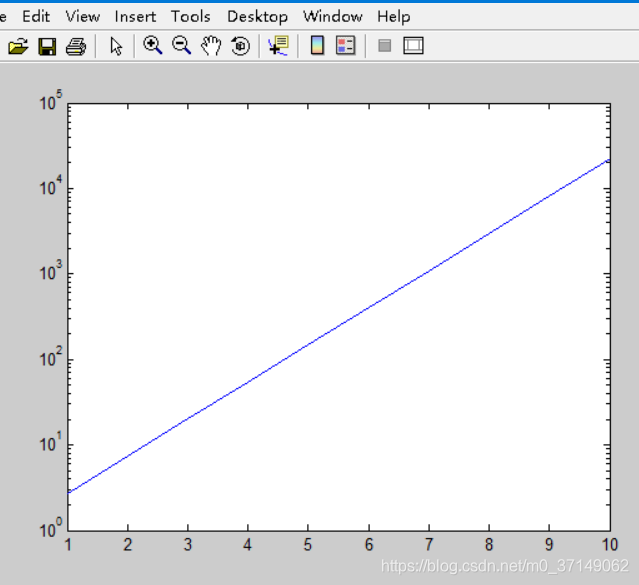Click the y-axis label 10^1
The image size is (639, 585).
pos(51,442)
